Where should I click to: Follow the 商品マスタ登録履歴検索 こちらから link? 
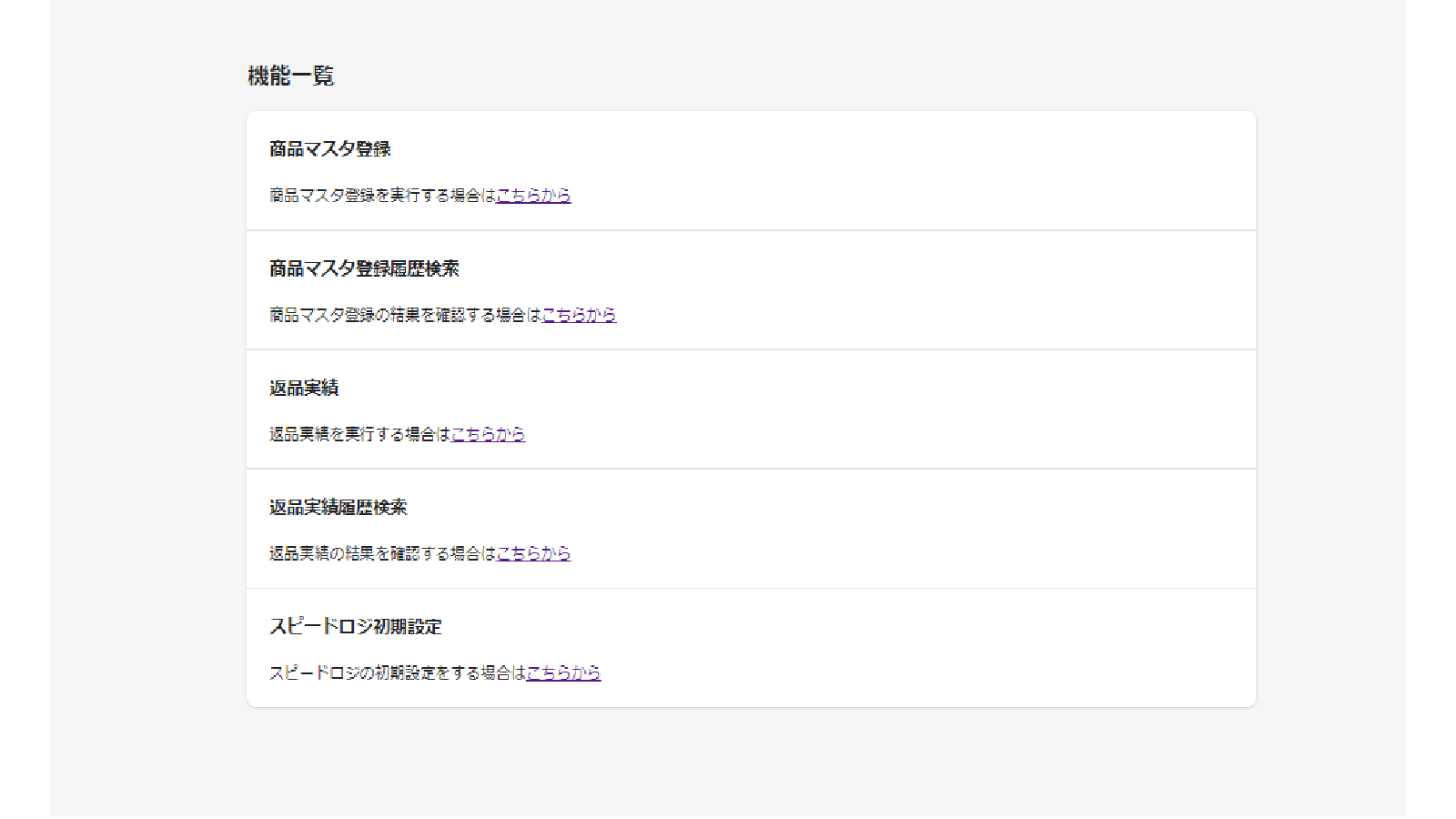pos(579,315)
